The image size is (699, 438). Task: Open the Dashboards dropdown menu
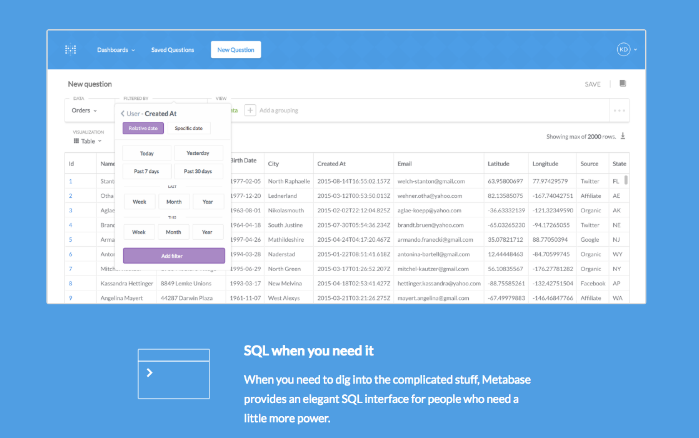coord(116,50)
